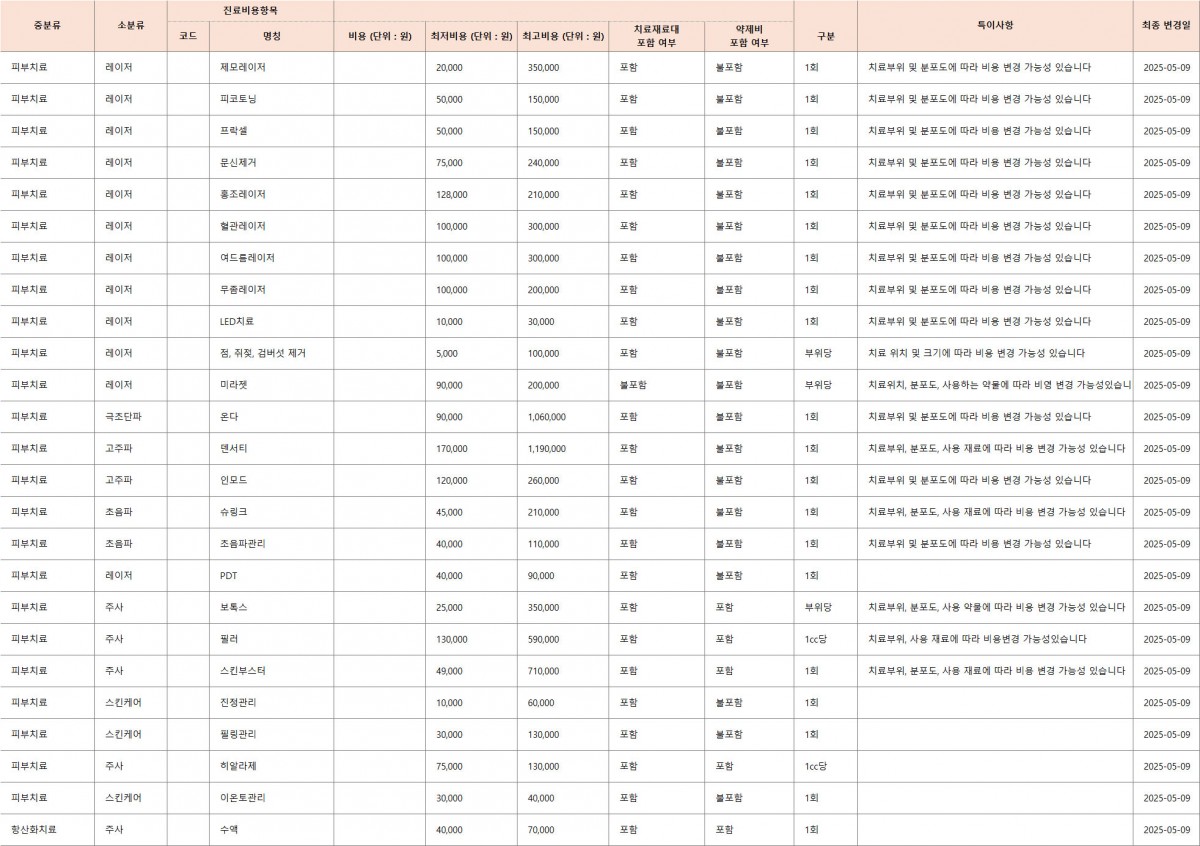
Task: Click the 최저비용 column header
Action: [x=470, y=36]
